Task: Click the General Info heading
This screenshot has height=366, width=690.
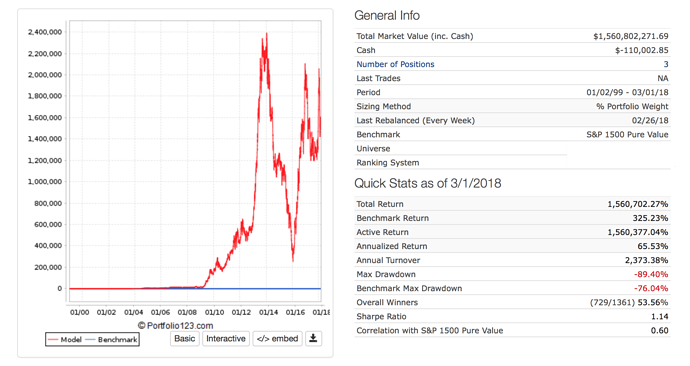Action: coord(387,15)
